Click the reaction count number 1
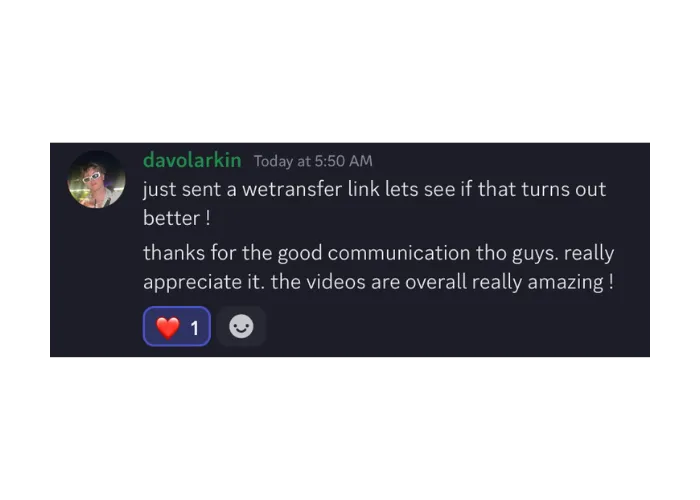Image resolution: width=700 pixels, height=500 pixels. coord(195,329)
